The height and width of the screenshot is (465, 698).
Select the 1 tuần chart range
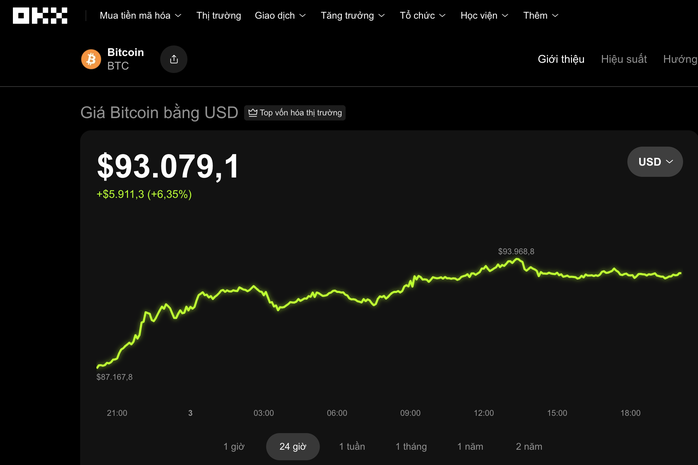[352, 446]
